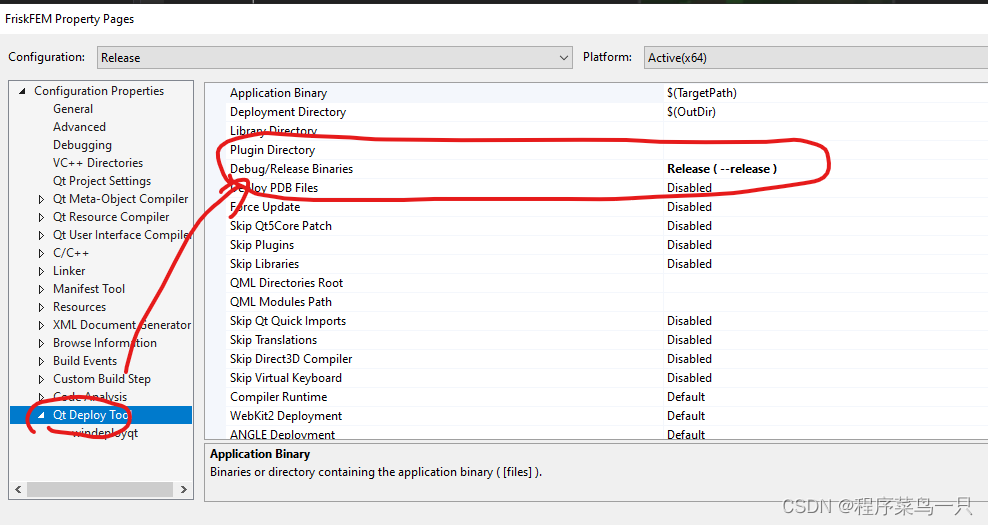Click the Disabled value for Skip Plugins
988x525 pixels.
point(689,245)
